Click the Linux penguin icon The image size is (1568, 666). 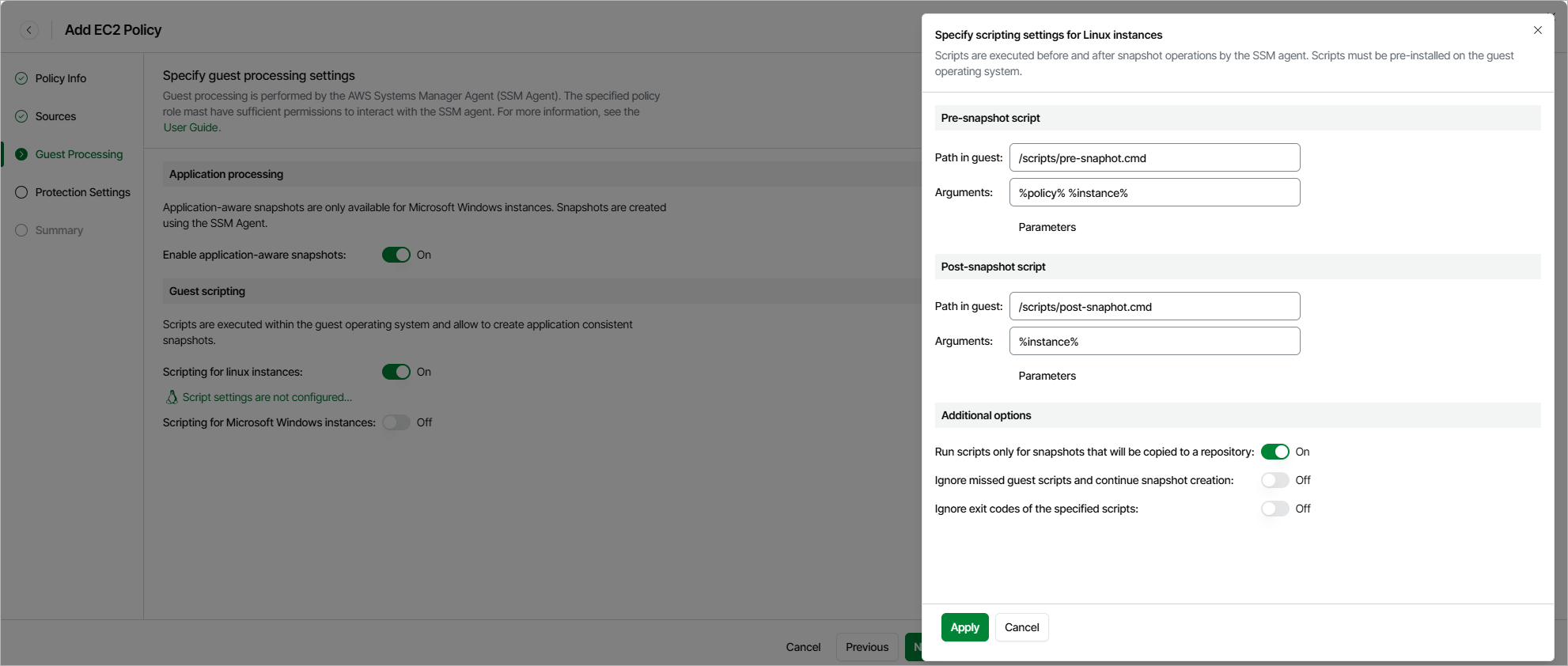click(172, 397)
